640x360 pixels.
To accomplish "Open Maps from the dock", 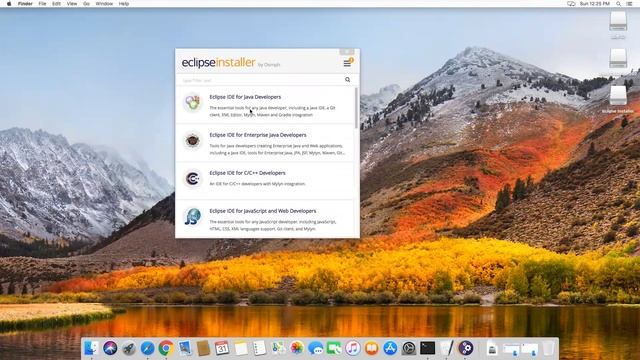I will pyautogui.click(x=278, y=348).
